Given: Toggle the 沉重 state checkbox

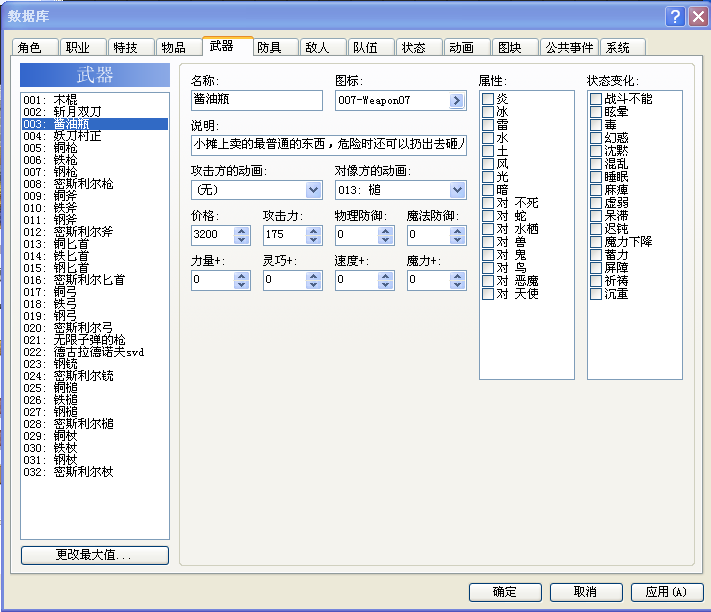Looking at the screenshot, I should pos(596,294).
